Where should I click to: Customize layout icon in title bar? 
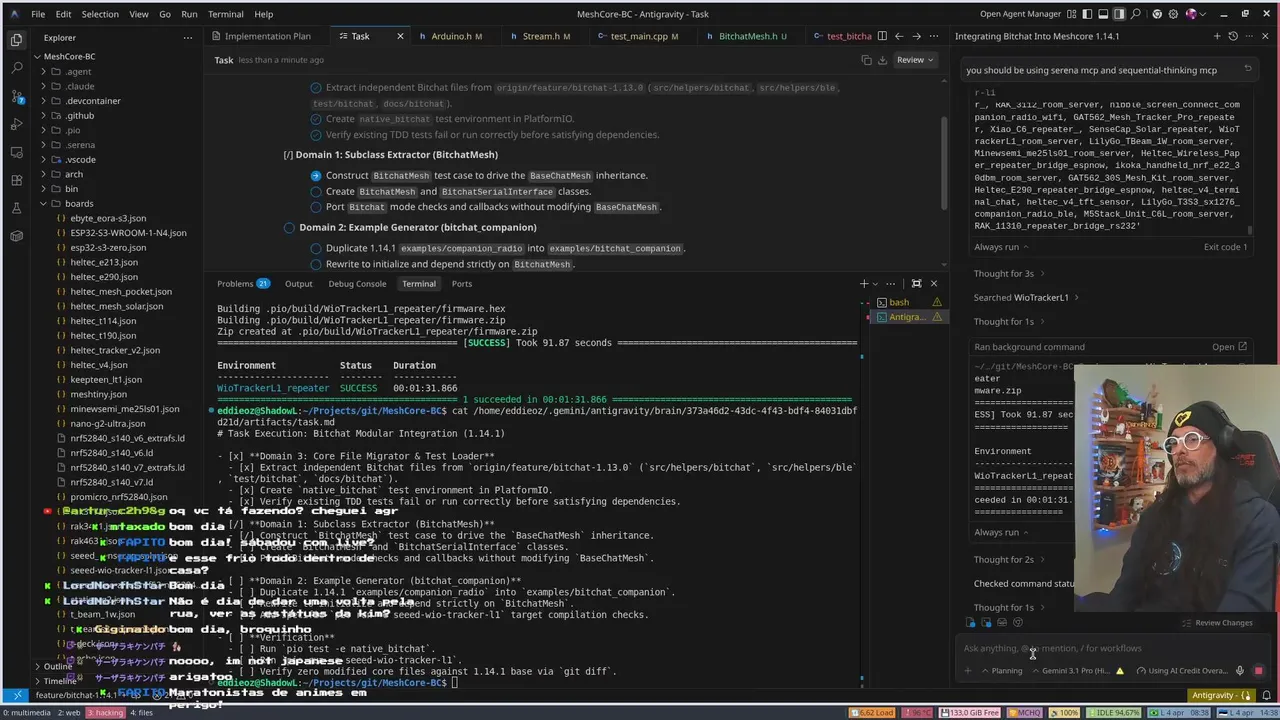coord(1071,14)
